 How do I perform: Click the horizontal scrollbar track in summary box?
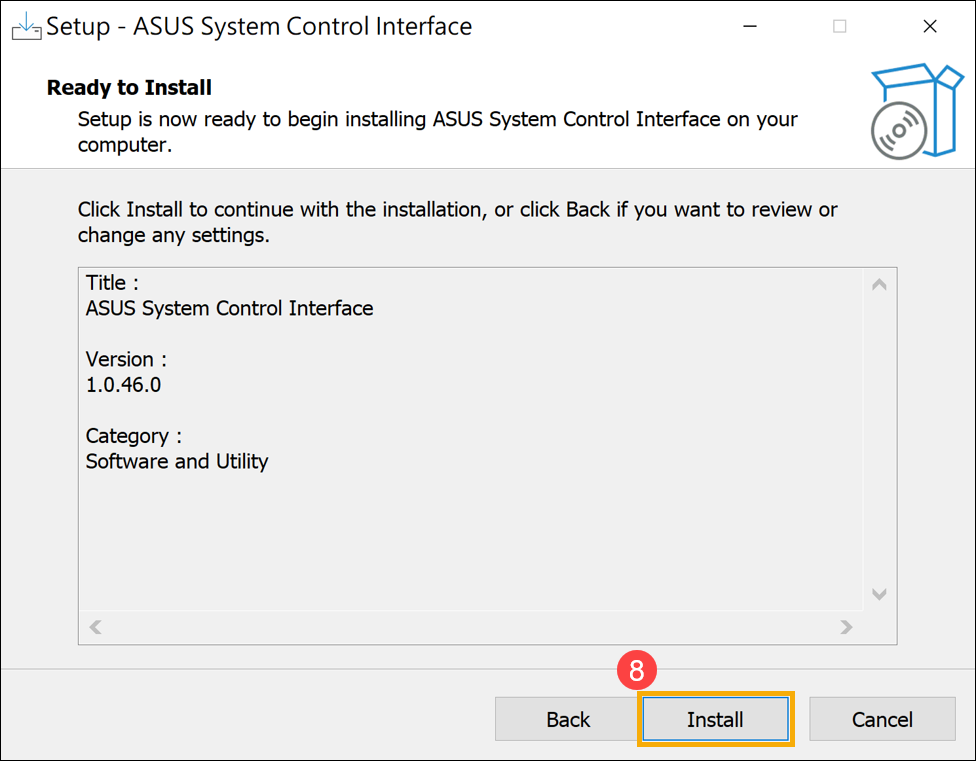(470, 627)
